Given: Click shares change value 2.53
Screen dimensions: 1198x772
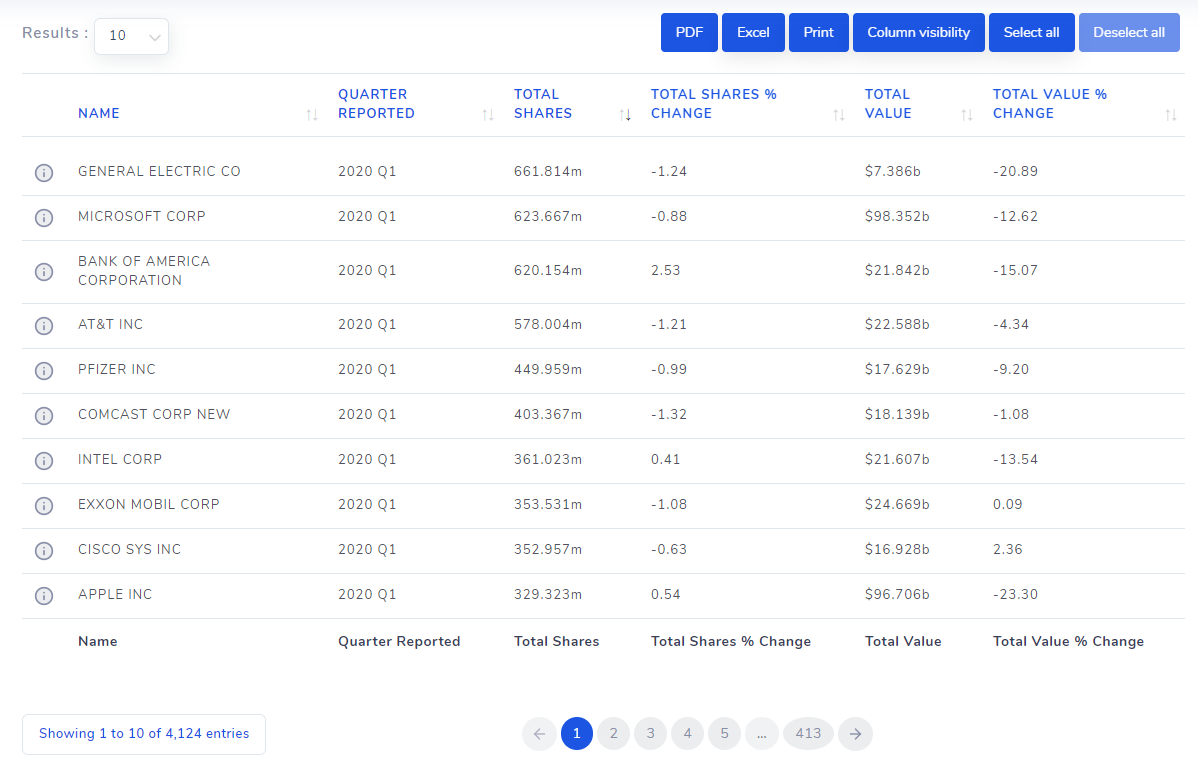Looking at the screenshot, I should coord(665,271).
